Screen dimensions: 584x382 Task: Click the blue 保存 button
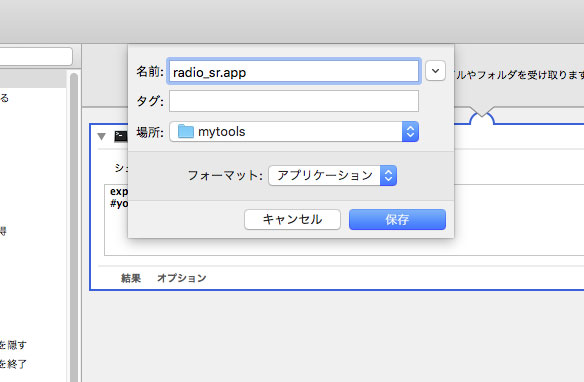pos(397,219)
